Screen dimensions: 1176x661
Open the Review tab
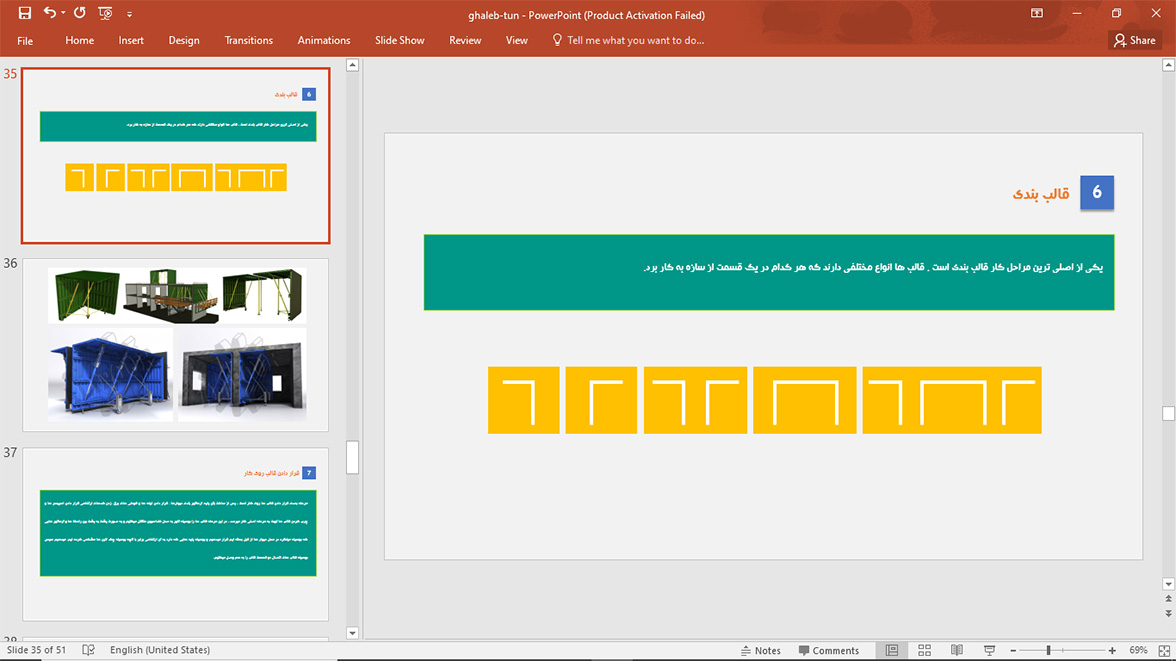tap(465, 41)
